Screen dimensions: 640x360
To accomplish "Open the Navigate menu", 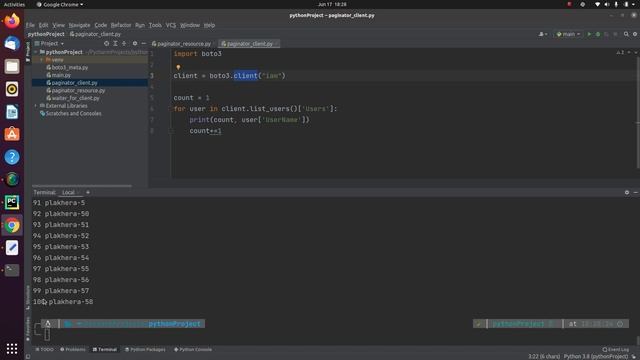I will click(x=79, y=25).
